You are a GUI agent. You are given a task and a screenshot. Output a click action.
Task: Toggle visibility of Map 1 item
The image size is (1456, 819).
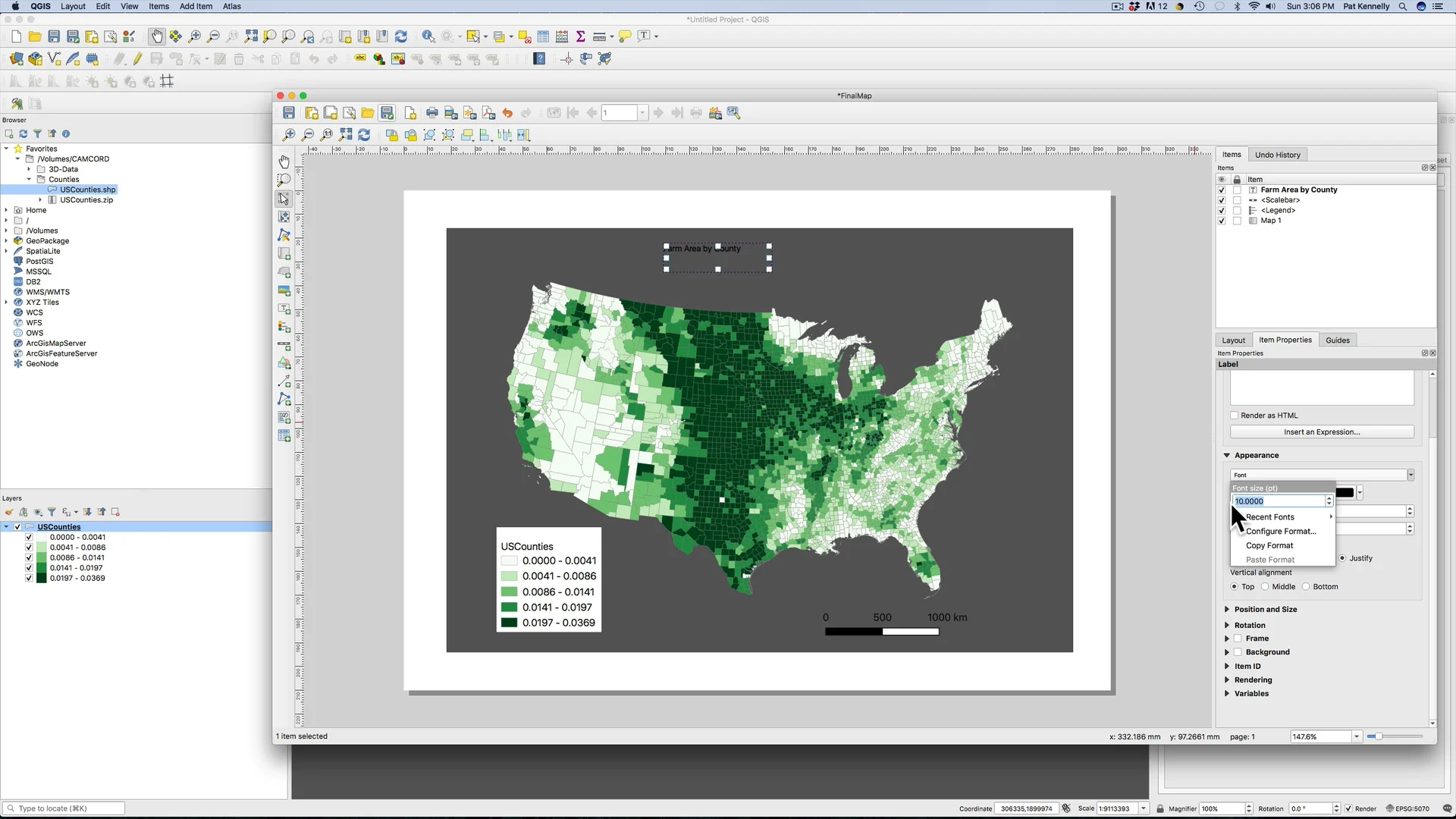[x=1222, y=221]
